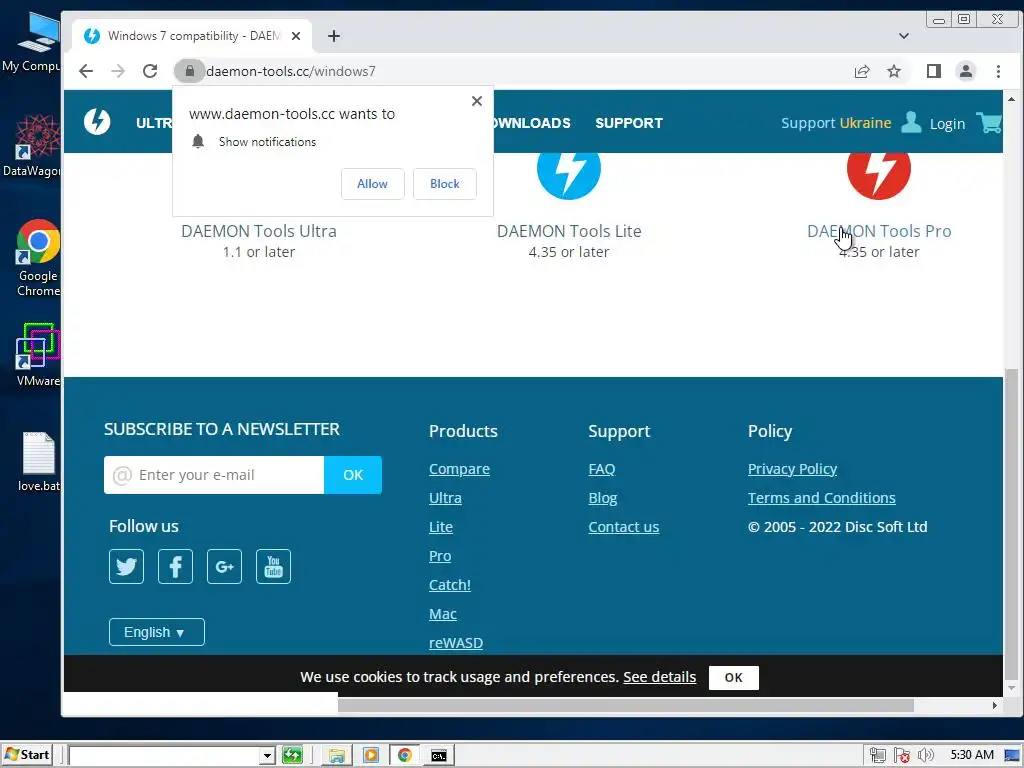This screenshot has width=1024, height=768.
Task: Open the Catch! footer link
Action: [x=450, y=584]
